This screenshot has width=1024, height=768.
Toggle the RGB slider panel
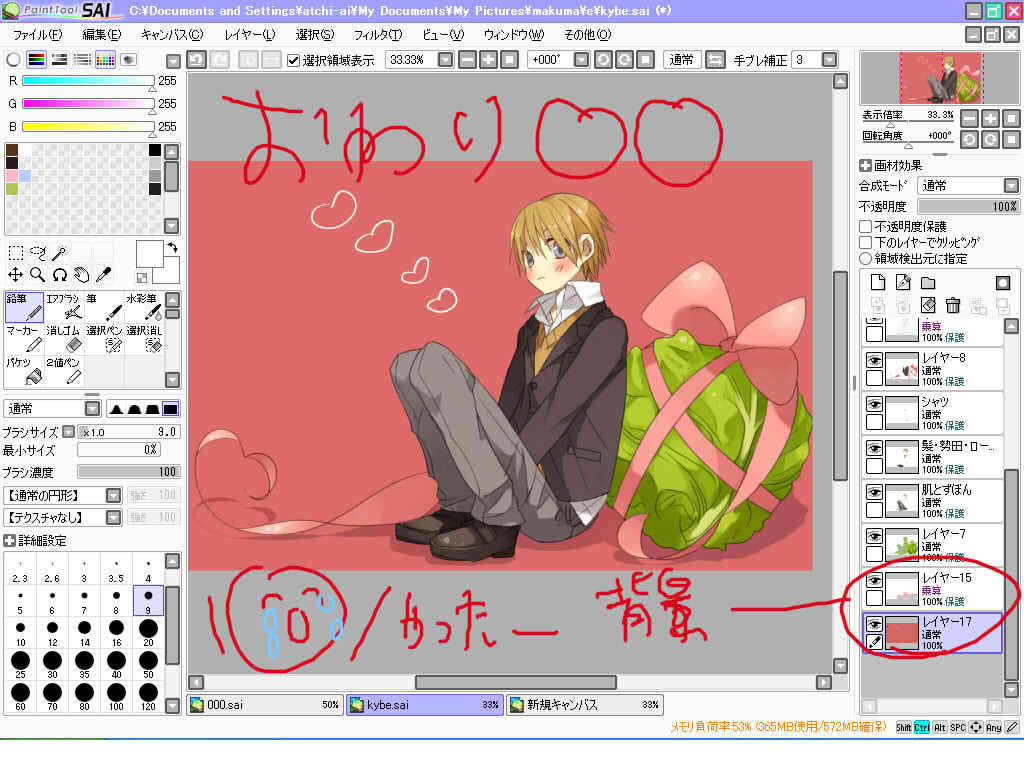37,60
